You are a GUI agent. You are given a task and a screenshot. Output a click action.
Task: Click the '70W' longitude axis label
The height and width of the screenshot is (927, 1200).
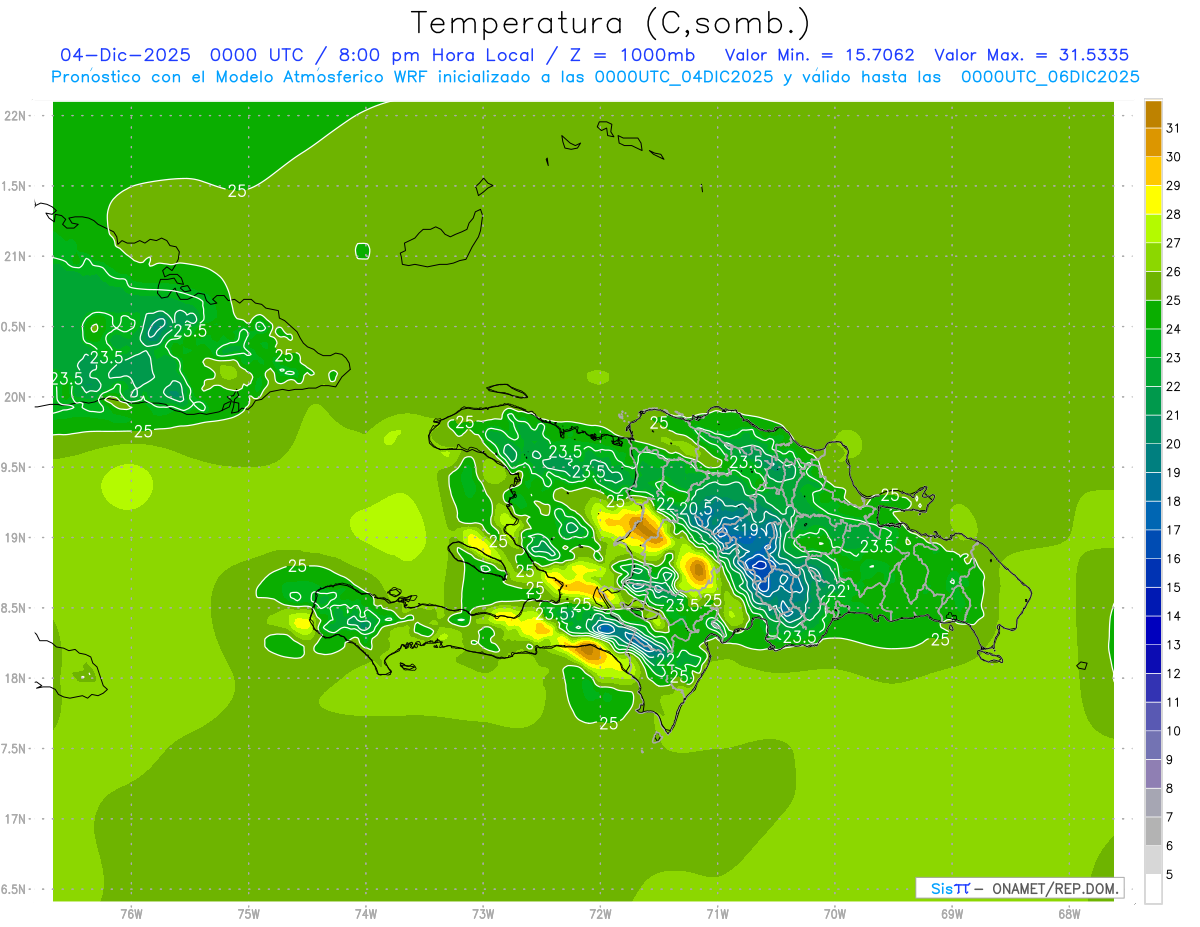835,913
